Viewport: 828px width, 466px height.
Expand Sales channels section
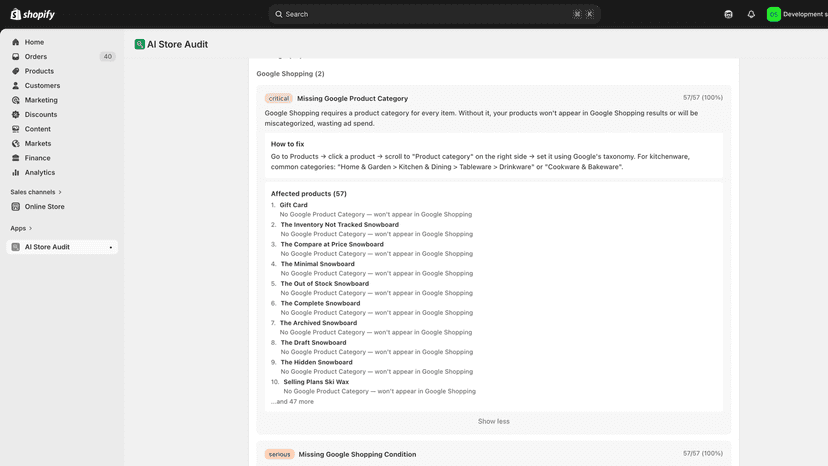(x=36, y=192)
